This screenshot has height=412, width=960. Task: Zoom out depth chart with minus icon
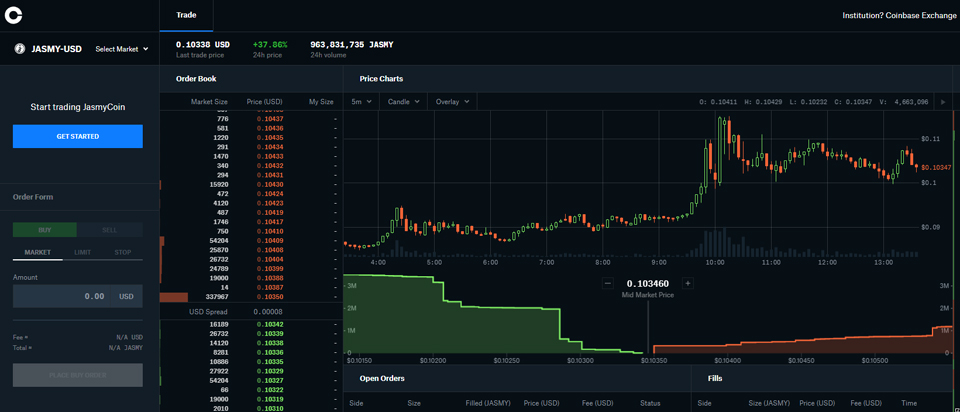pyautogui.click(x=607, y=283)
